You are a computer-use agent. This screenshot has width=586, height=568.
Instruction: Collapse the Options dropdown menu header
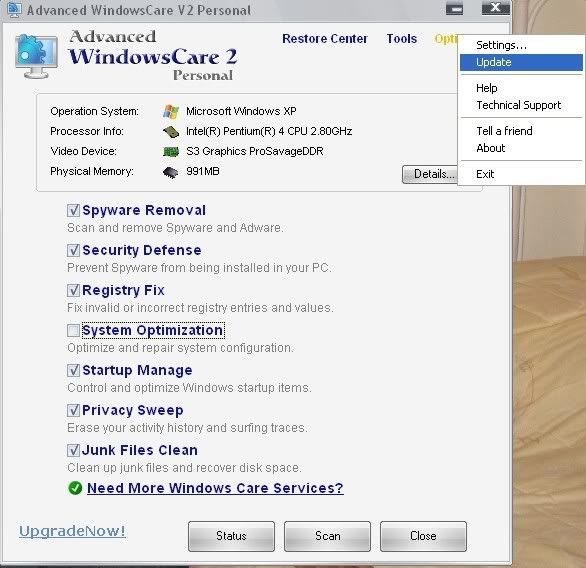pos(446,39)
